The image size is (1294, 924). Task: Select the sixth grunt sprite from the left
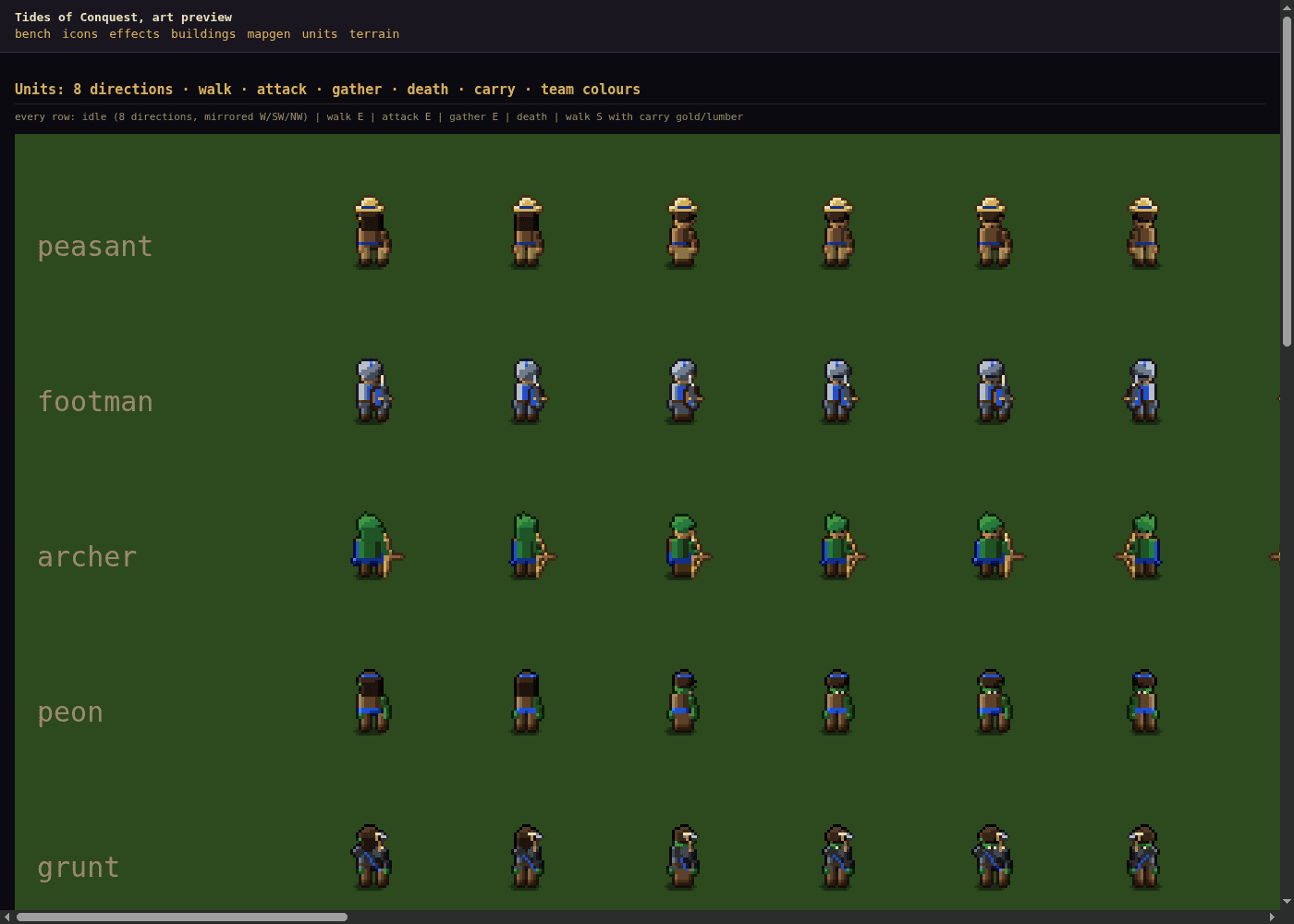(x=1143, y=857)
